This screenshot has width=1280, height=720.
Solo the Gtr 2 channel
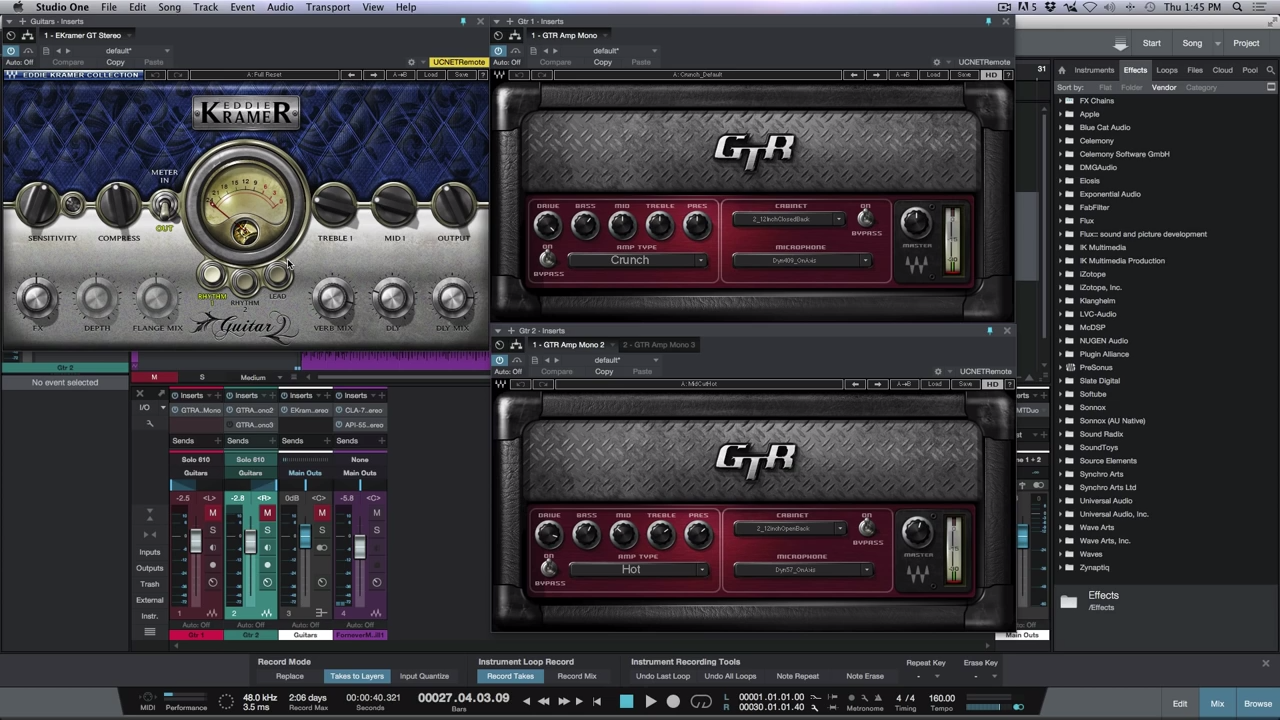tap(267, 530)
